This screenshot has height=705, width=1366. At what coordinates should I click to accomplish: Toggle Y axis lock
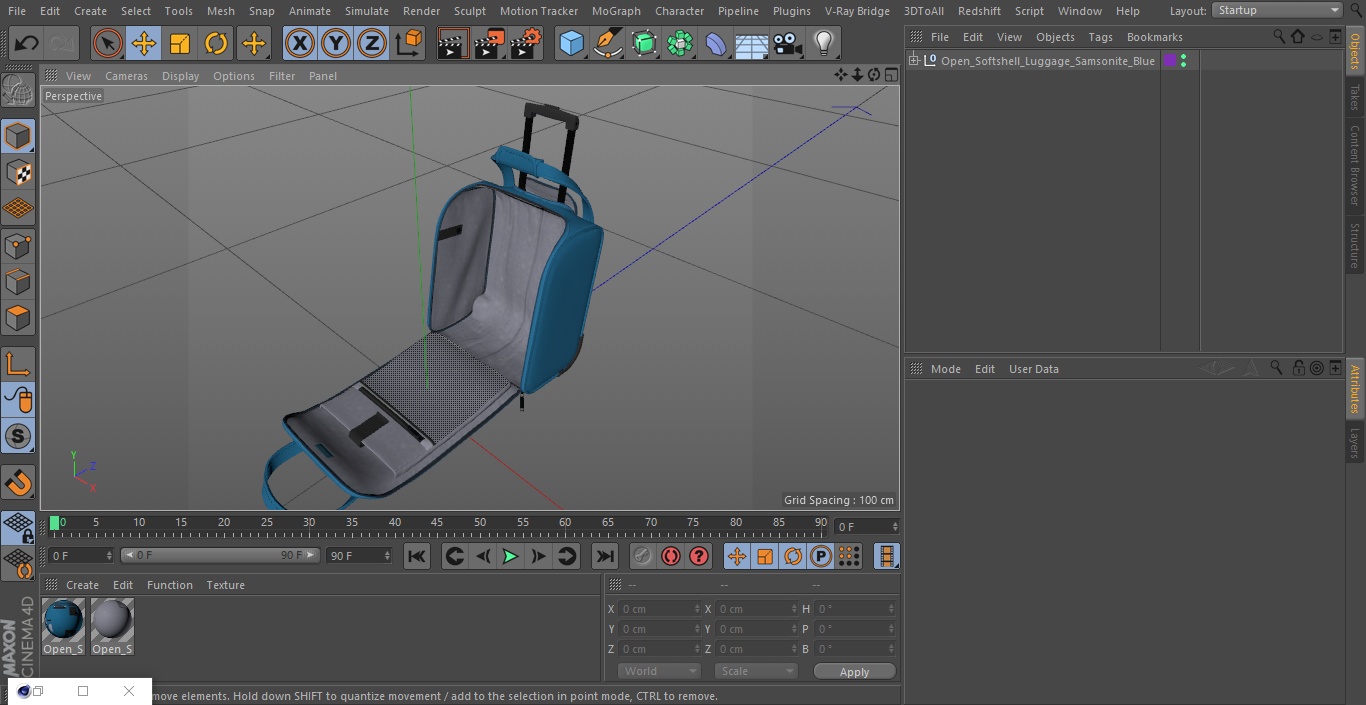coord(336,43)
